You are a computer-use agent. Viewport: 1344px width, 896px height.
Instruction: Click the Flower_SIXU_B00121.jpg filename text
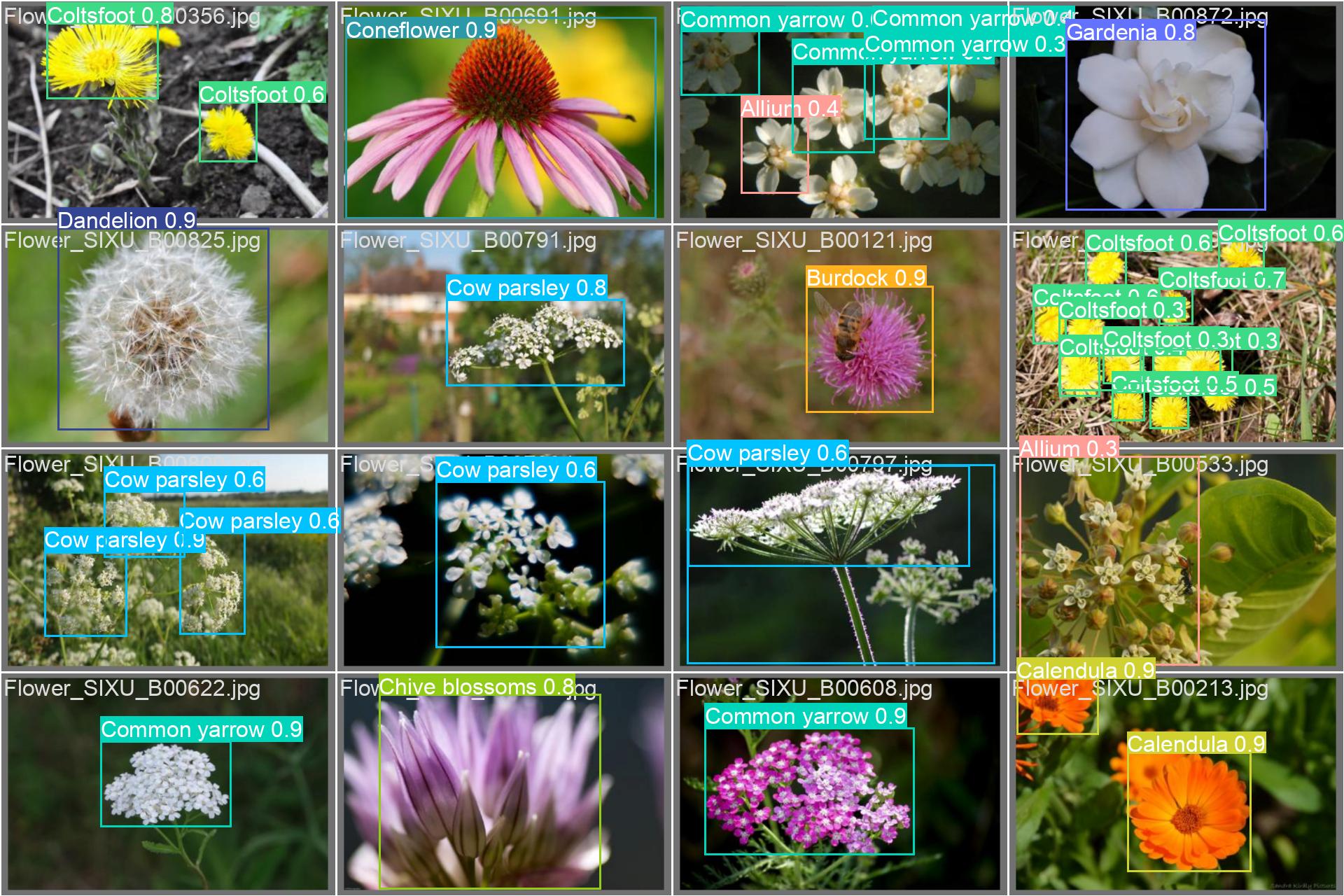tap(804, 241)
